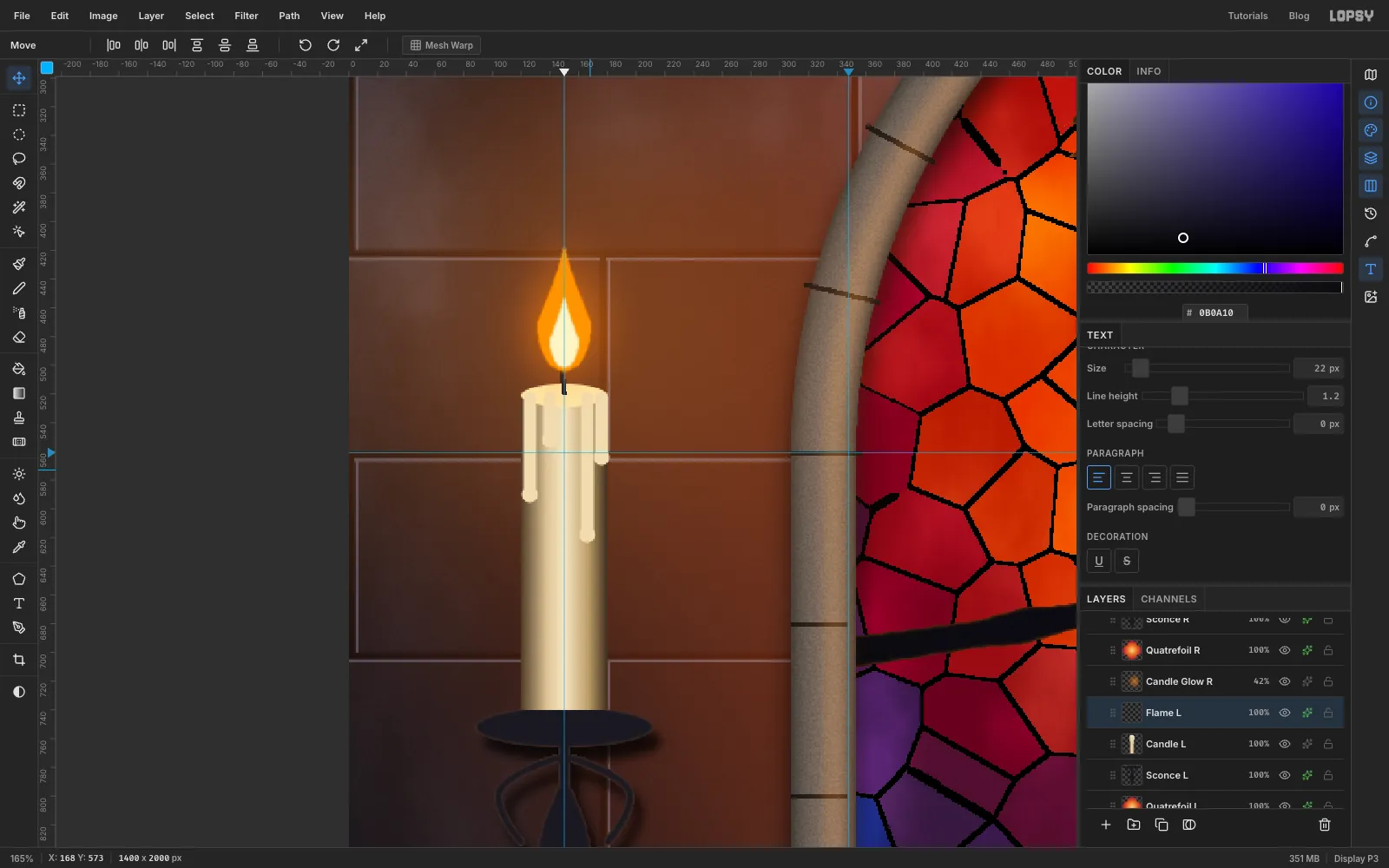Select the polygon Shape tool
Screen dimensions: 1389x868
19,579
